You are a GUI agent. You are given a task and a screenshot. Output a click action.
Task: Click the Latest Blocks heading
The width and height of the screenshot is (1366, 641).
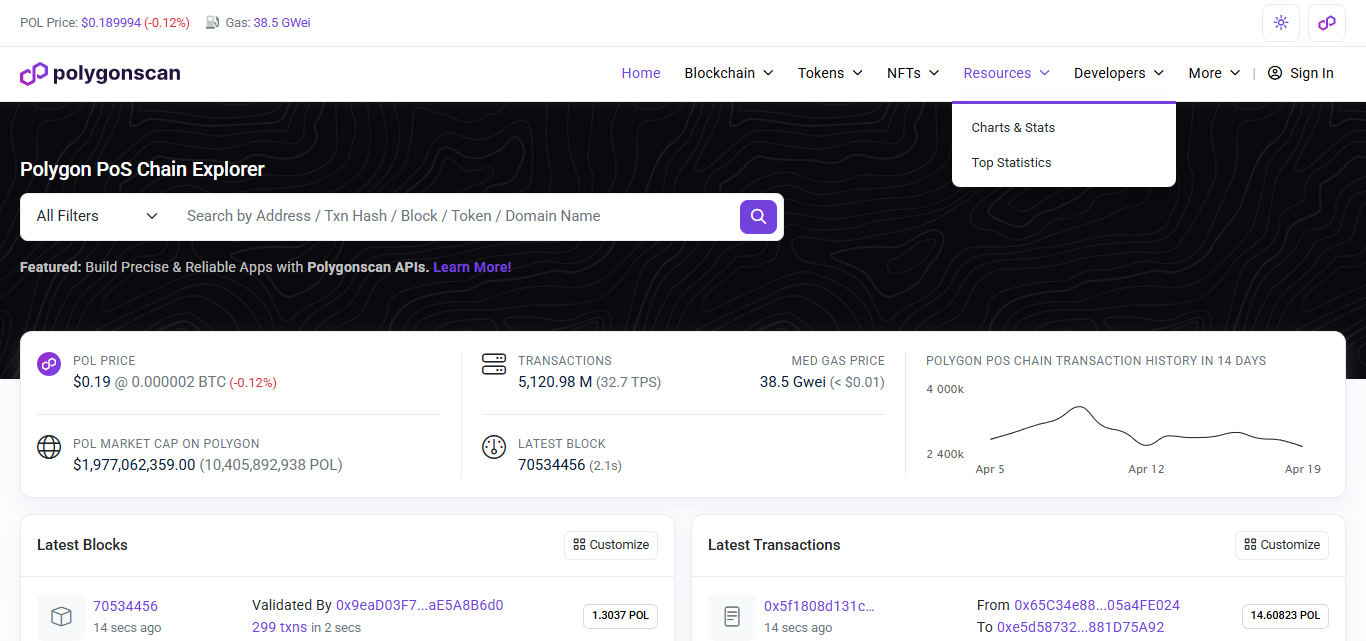tap(82, 545)
